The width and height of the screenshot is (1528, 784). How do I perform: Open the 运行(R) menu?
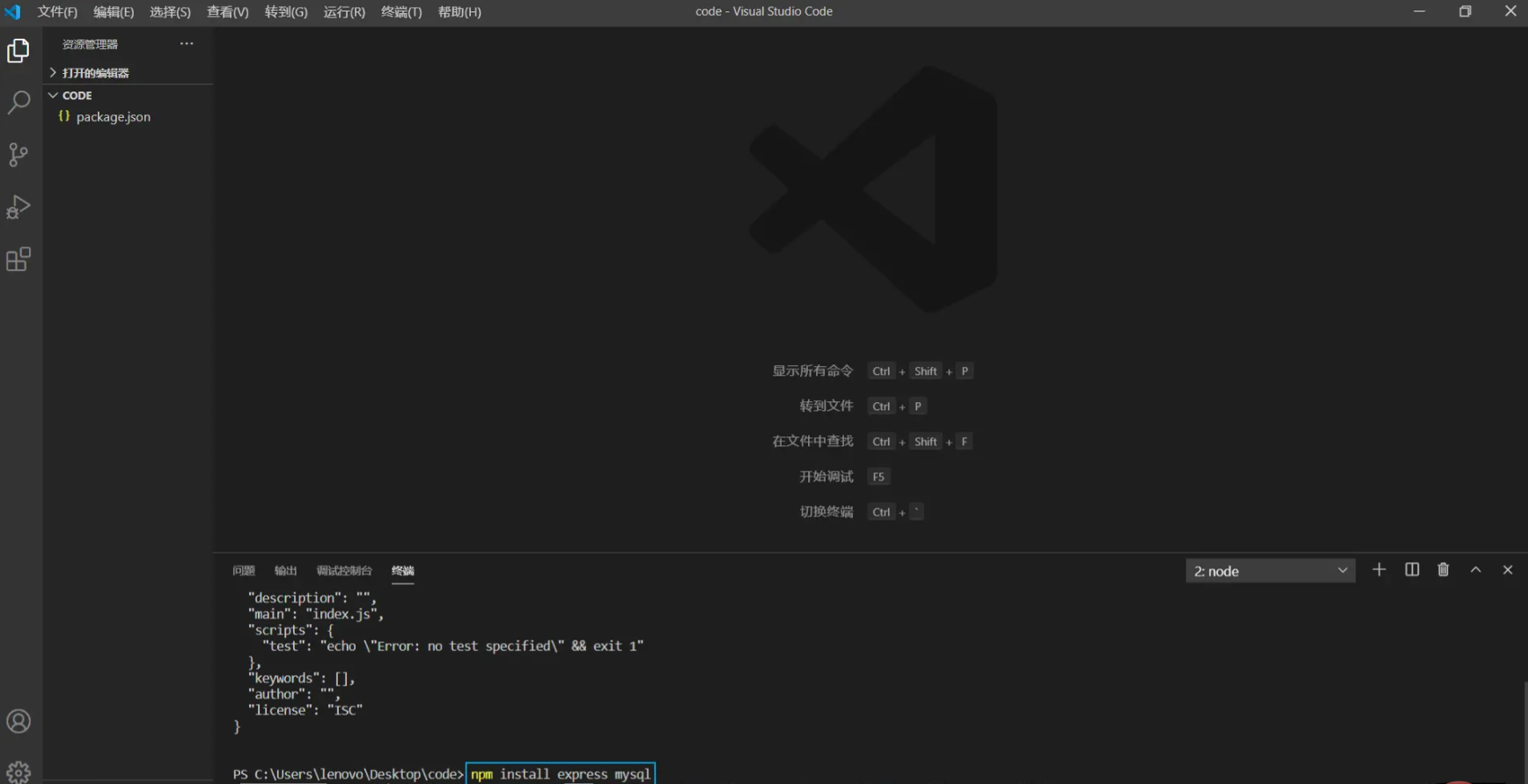click(344, 11)
